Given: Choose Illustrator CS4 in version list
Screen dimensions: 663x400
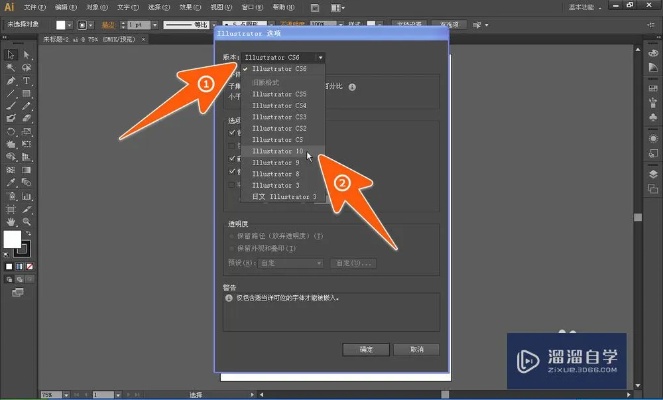Looking at the screenshot, I should point(279,105).
